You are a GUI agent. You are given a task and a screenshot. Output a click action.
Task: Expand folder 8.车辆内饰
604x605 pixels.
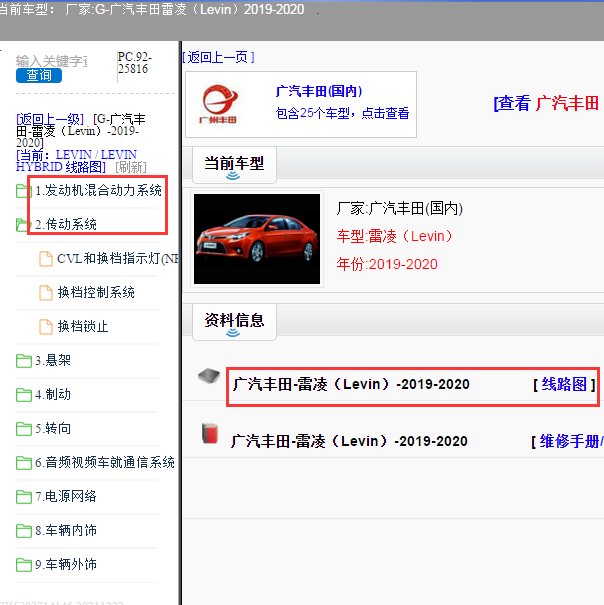[x=66, y=530]
